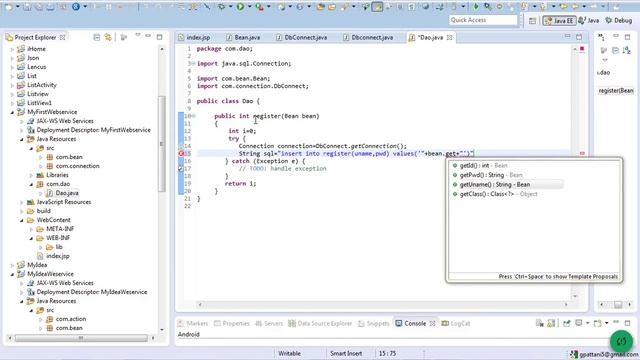
Task: Click the sort icon in Outline toolbar
Action: pos(627,50)
